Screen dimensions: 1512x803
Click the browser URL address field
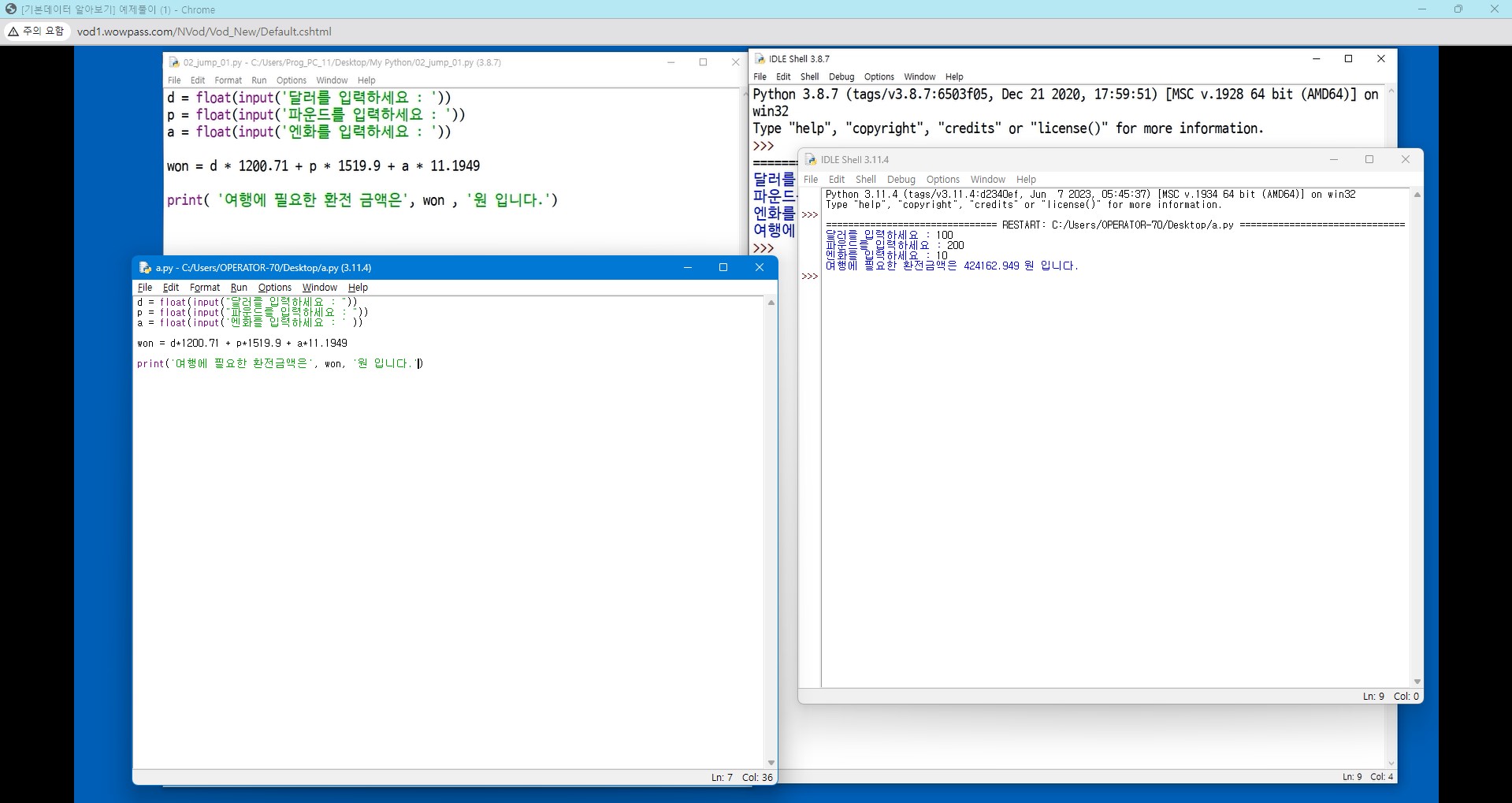(204, 32)
